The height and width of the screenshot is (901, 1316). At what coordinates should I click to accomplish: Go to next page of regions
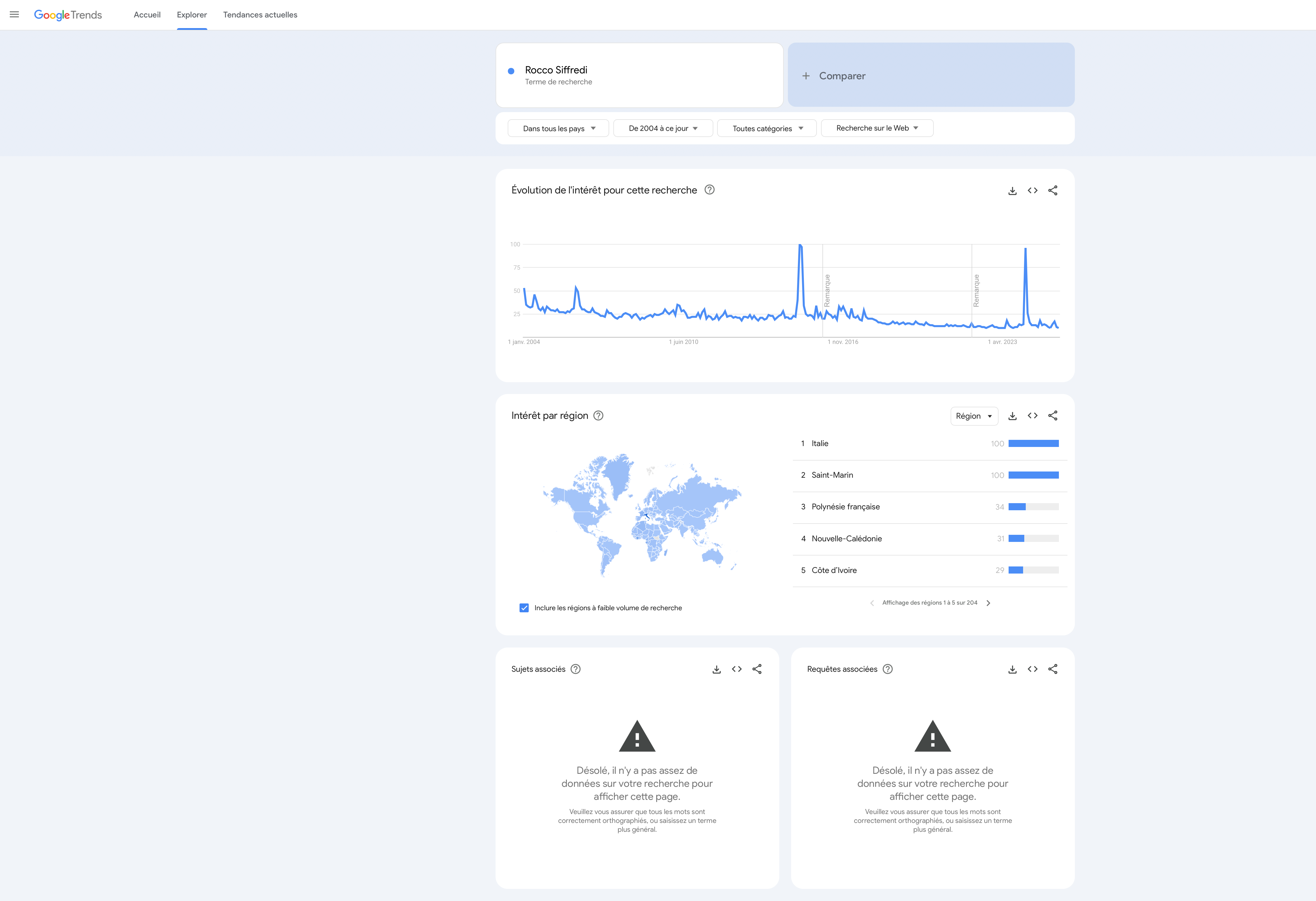pos(988,603)
